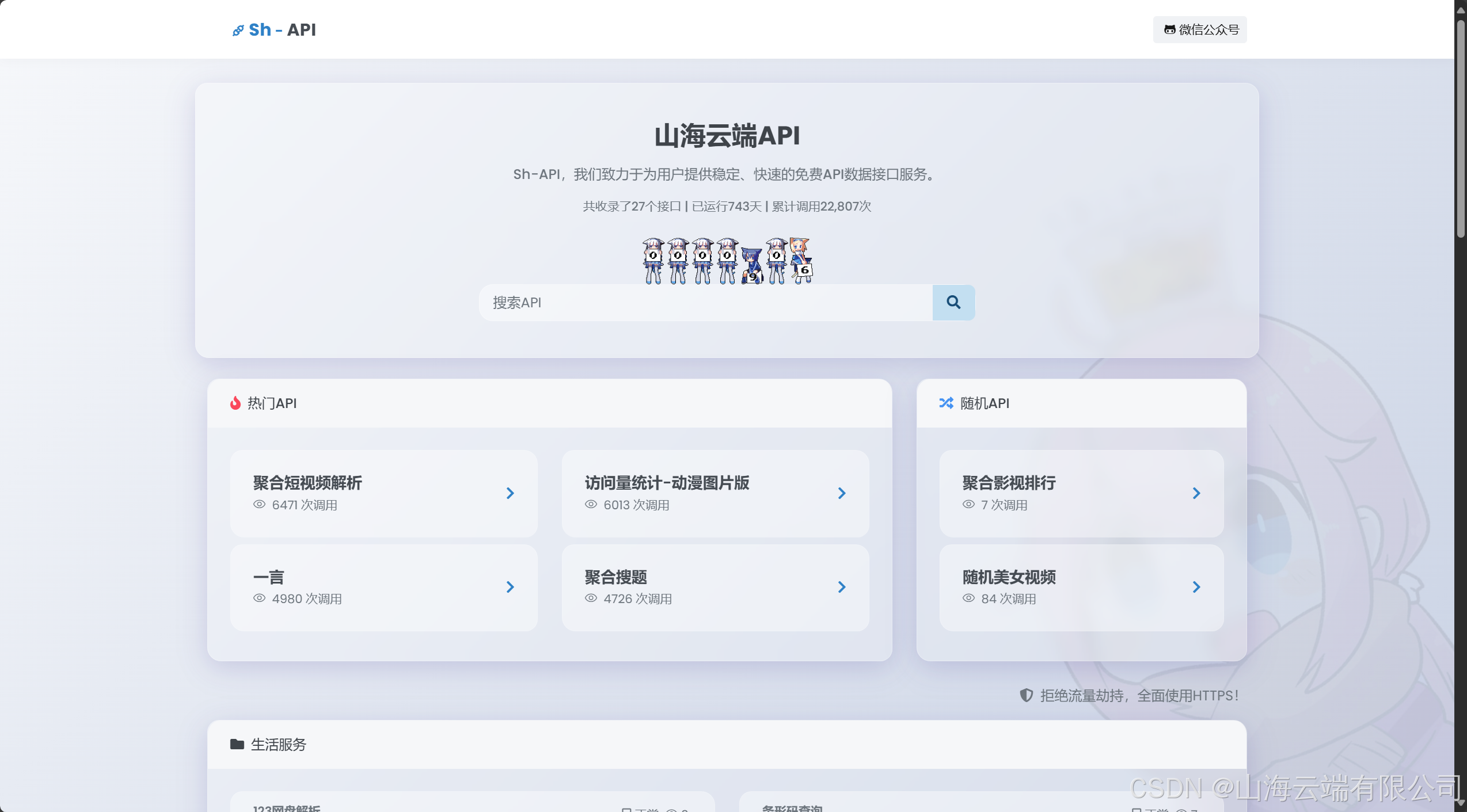Click the flame icon beside 热门API
This screenshot has height=812, width=1467.
(x=235, y=403)
